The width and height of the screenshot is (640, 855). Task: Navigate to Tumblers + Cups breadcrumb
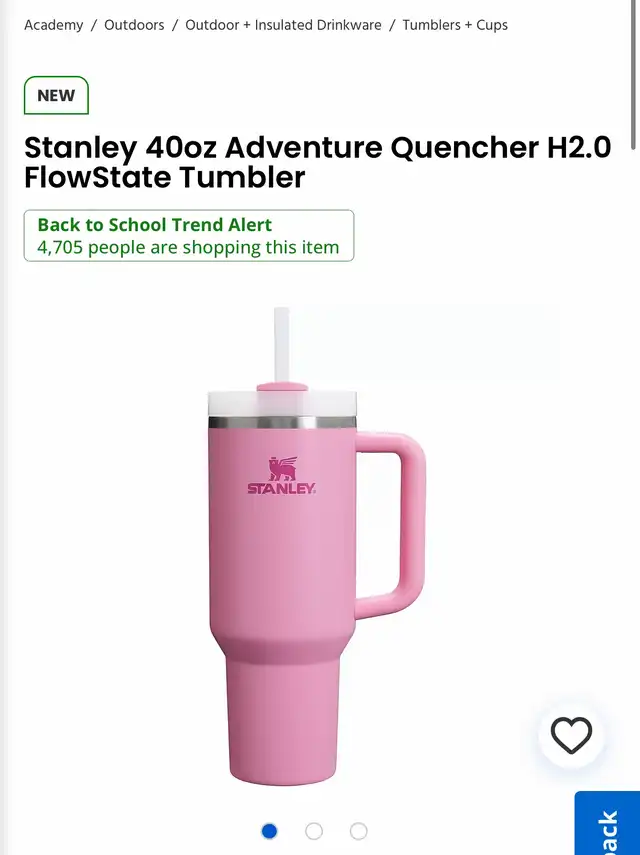455,25
